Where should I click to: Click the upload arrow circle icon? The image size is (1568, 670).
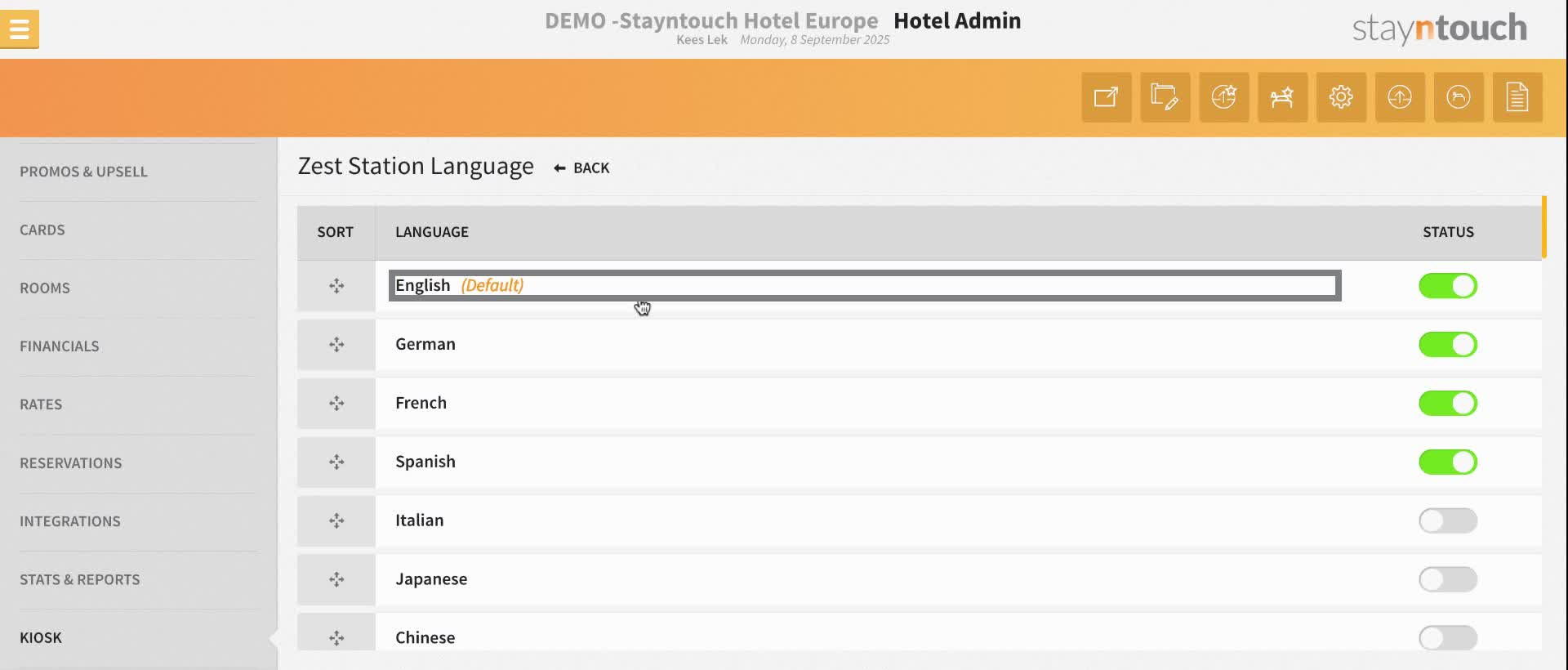pos(1400,97)
